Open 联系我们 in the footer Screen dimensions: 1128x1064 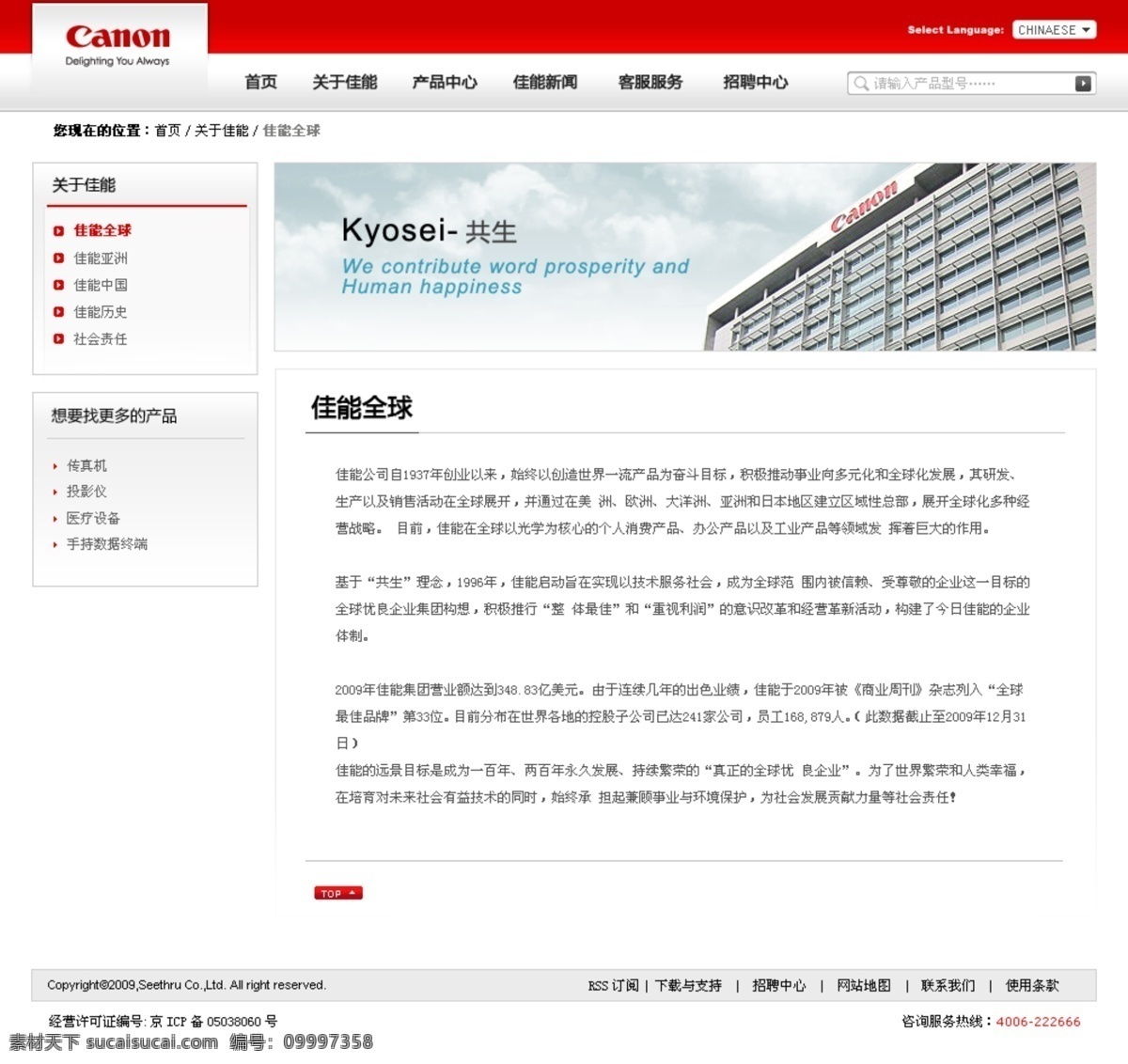[948, 985]
